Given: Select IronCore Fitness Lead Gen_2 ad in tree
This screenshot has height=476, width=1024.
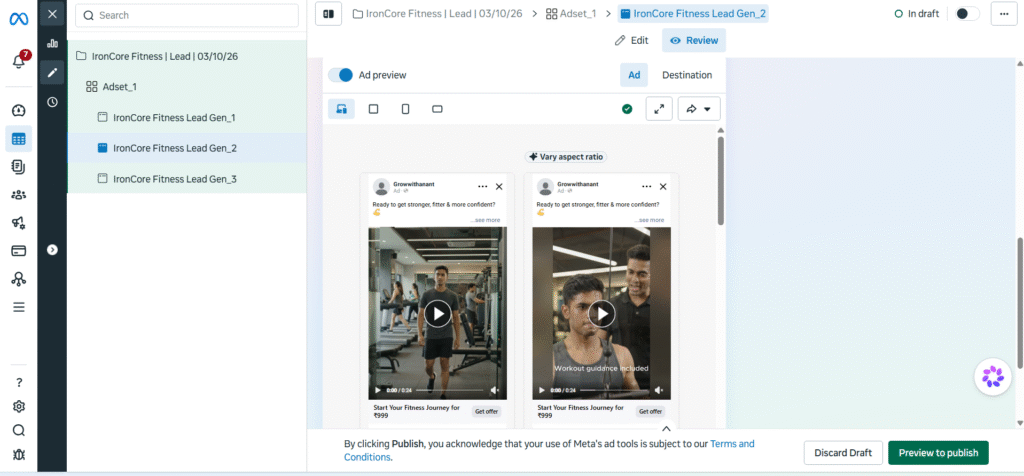Looking at the screenshot, I should click(x=187, y=148).
